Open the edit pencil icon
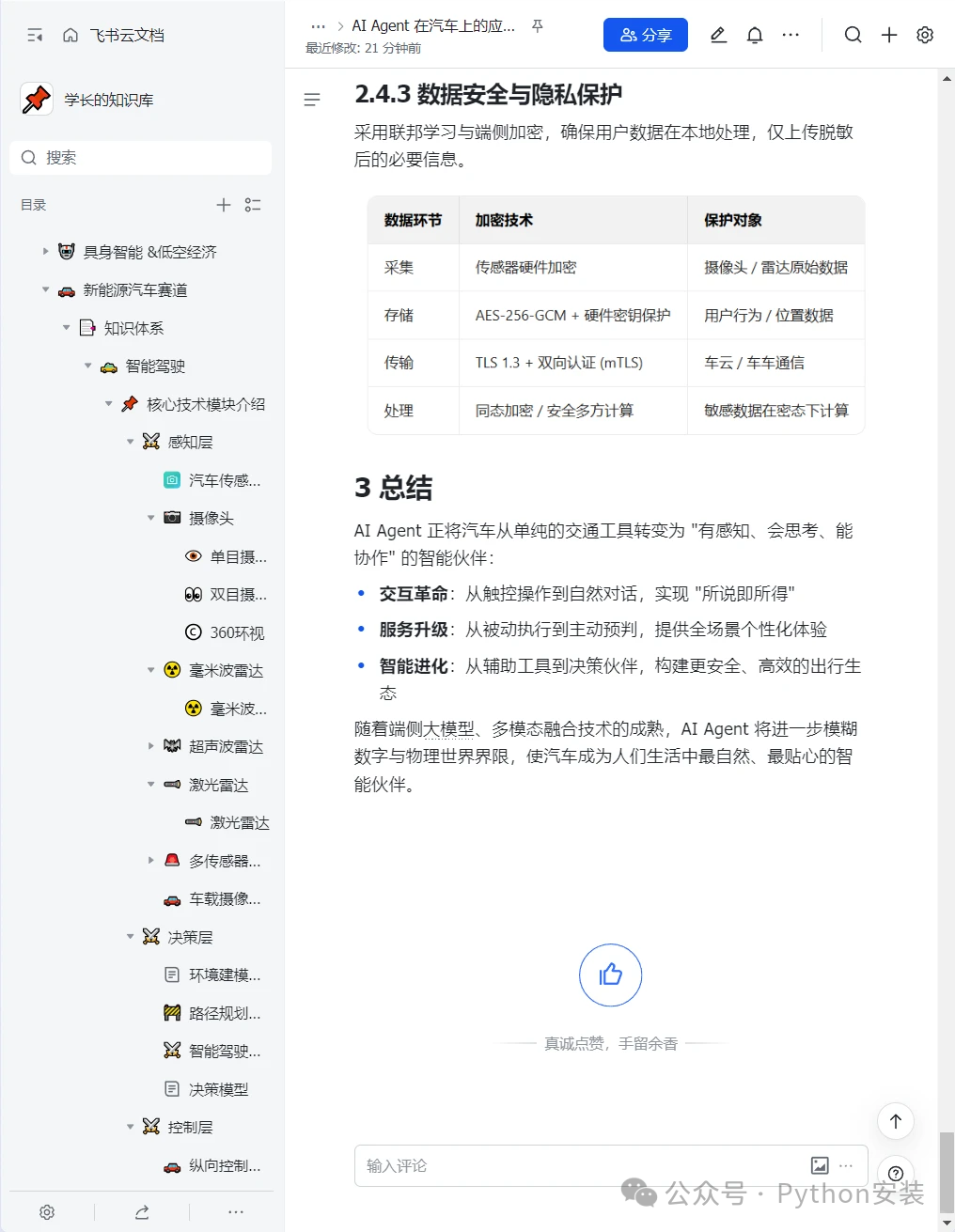Viewport: 955px width, 1232px height. coord(718,35)
